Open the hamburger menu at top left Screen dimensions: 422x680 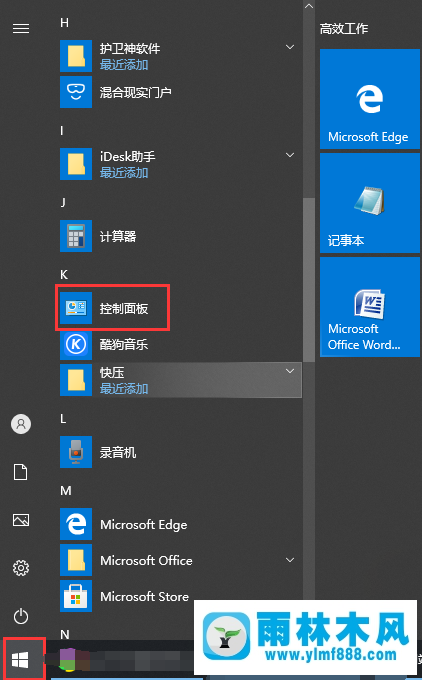(21, 29)
